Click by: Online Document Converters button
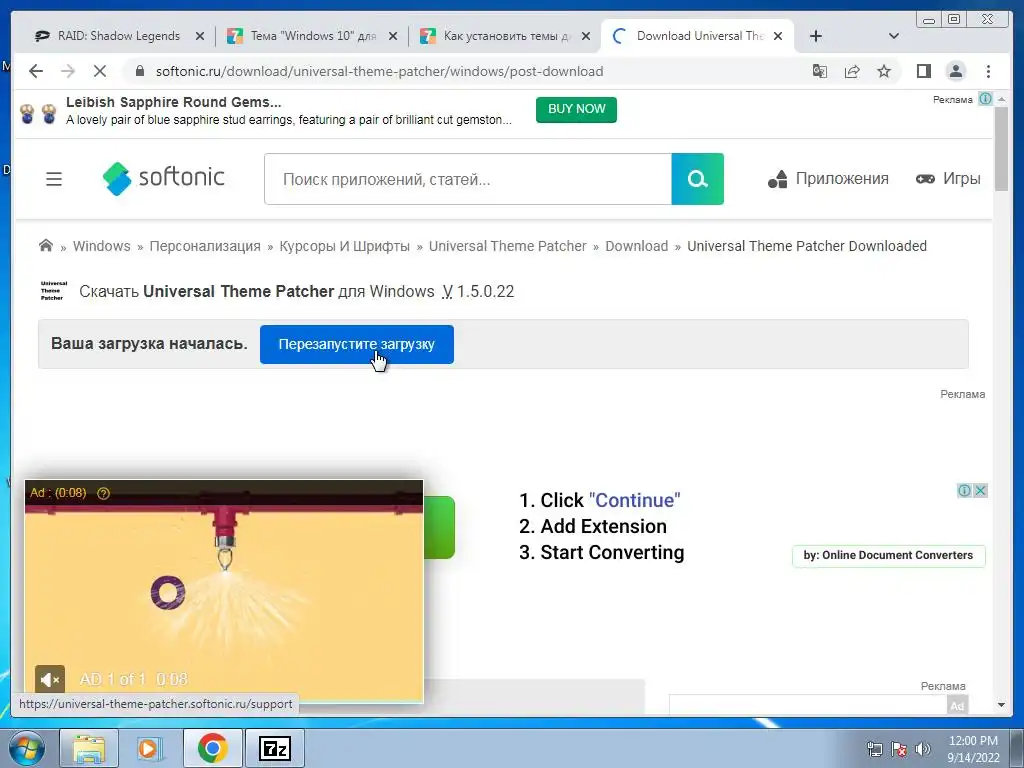The image size is (1024, 768). (x=888, y=555)
